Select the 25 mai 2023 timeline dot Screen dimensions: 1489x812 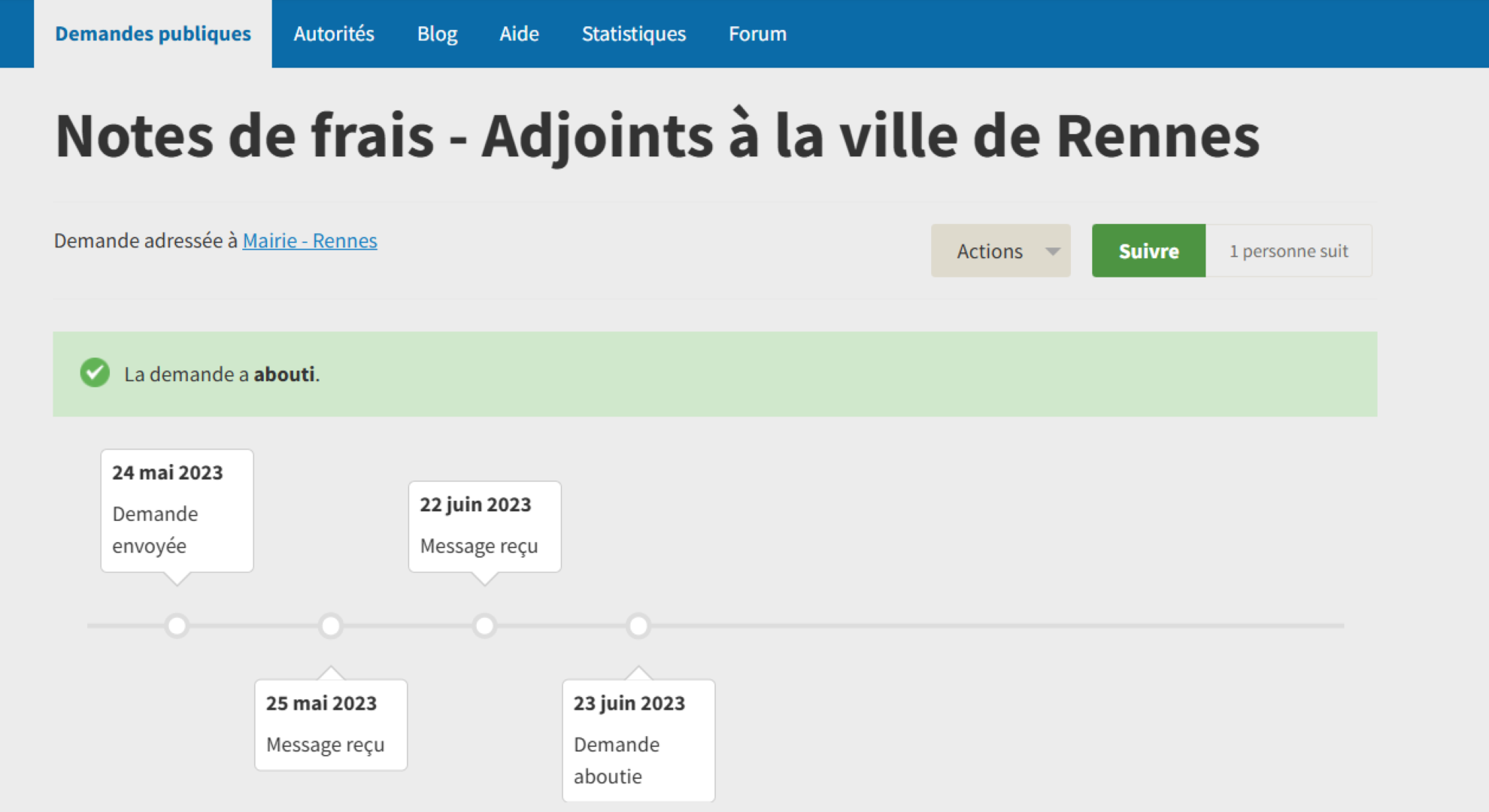pos(331,626)
